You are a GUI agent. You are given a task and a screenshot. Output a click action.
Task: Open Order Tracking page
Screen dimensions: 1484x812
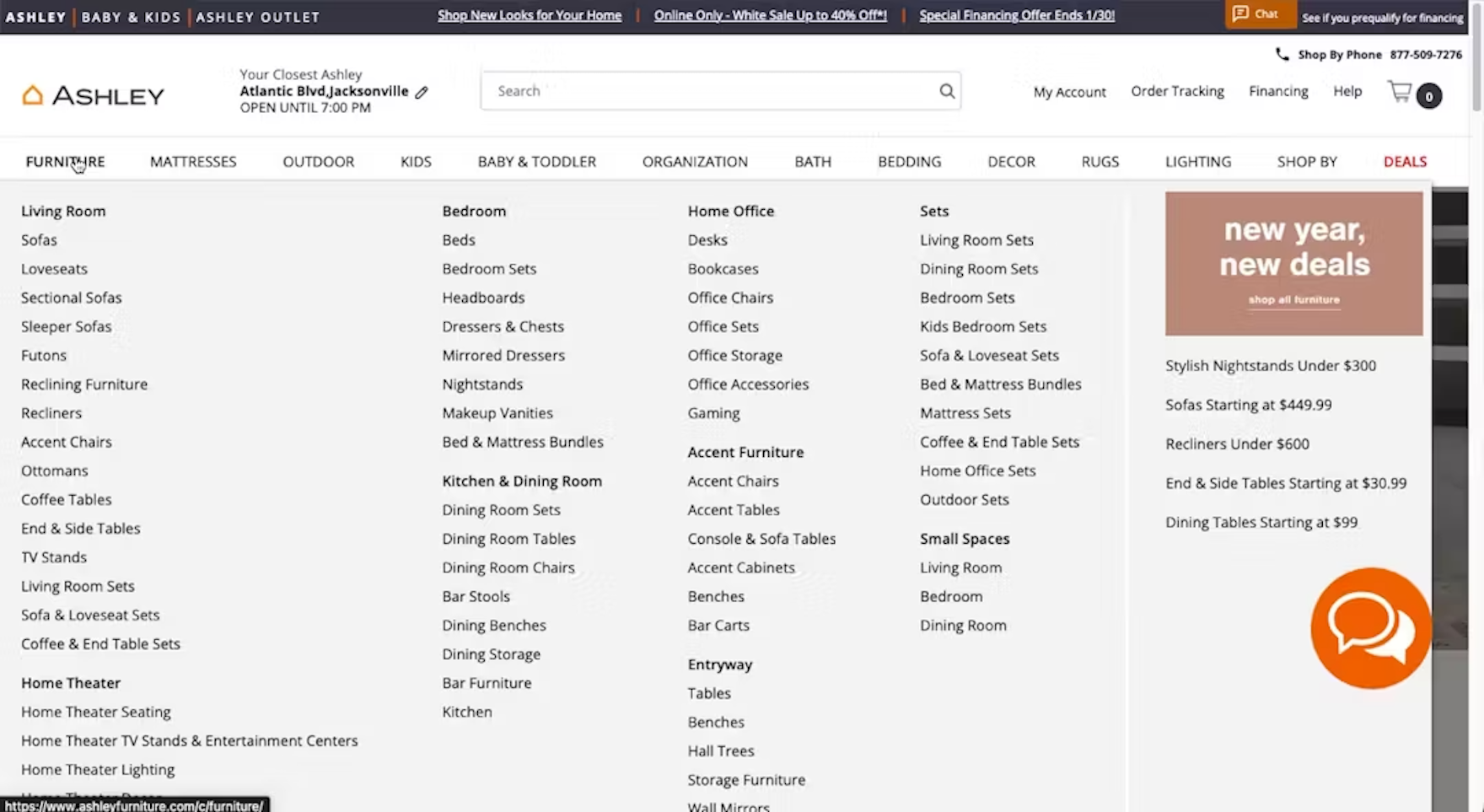[x=1177, y=91]
